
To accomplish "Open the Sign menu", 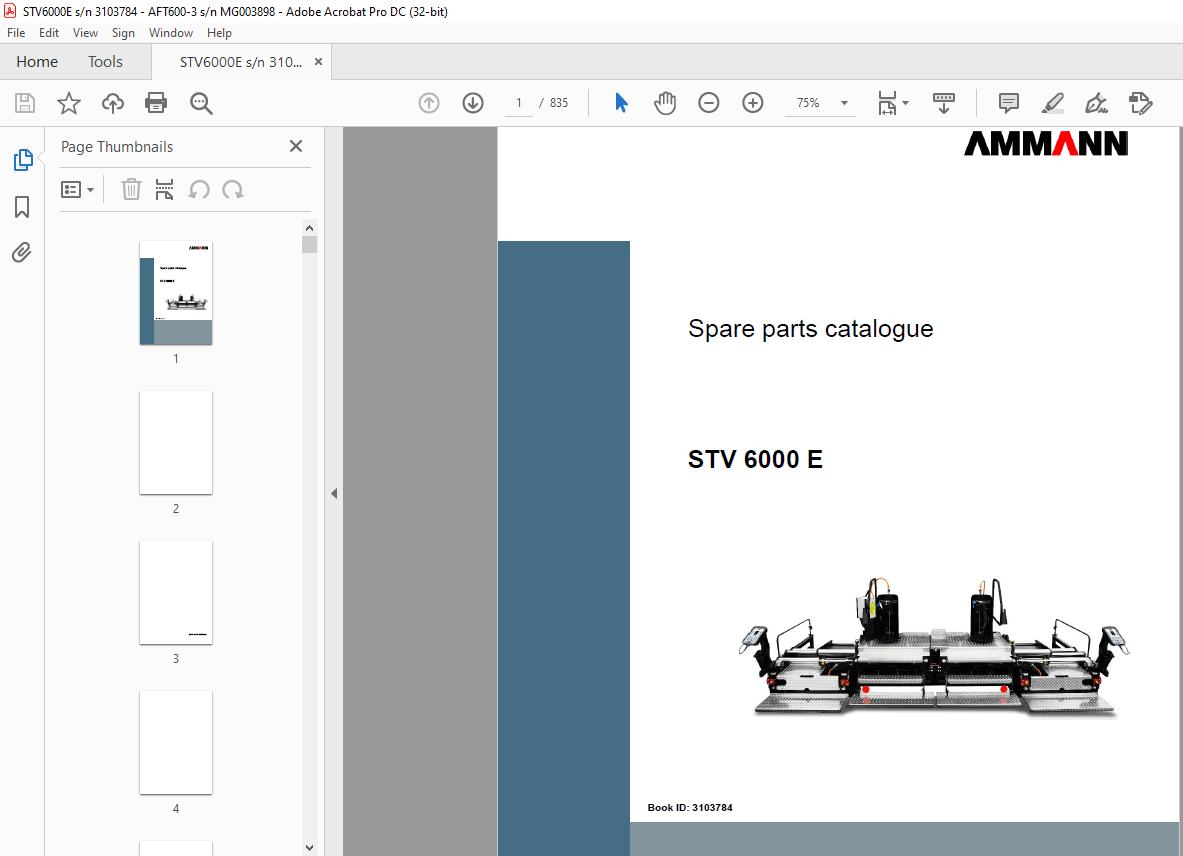I will coord(123,32).
